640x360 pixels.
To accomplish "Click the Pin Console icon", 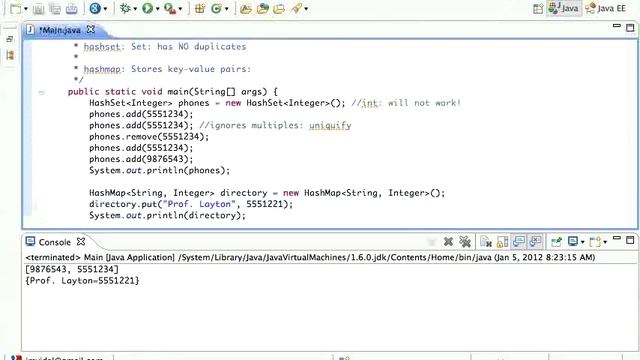I will [x=556, y=242].
